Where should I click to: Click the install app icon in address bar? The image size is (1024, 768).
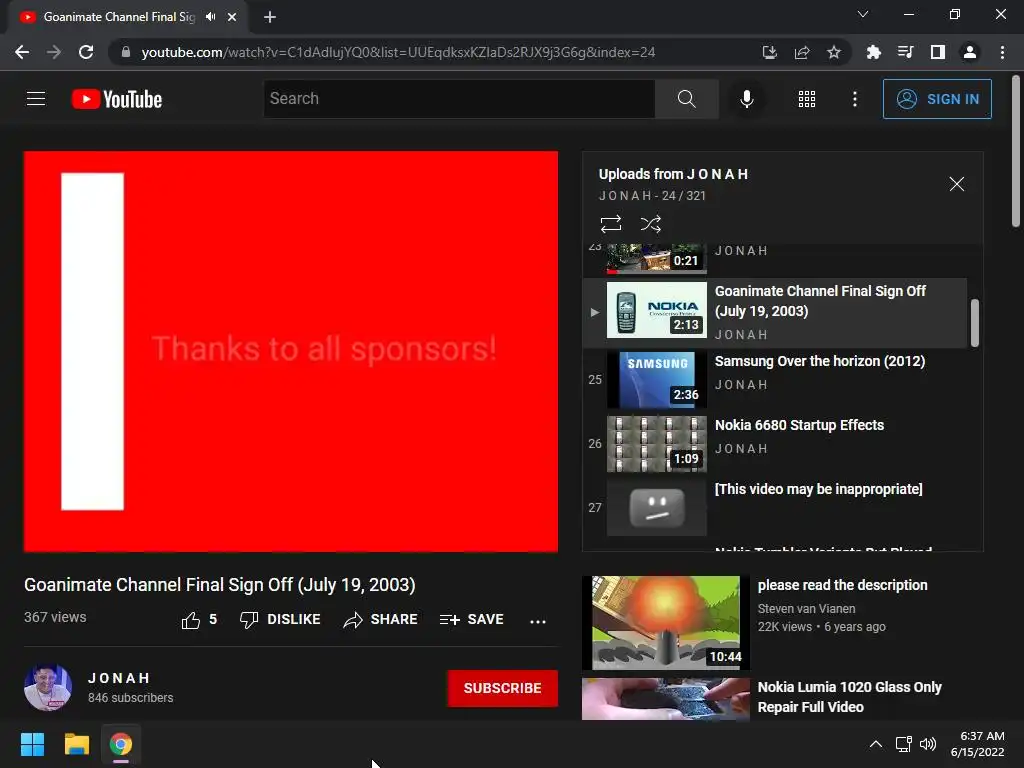coord(770,52)
